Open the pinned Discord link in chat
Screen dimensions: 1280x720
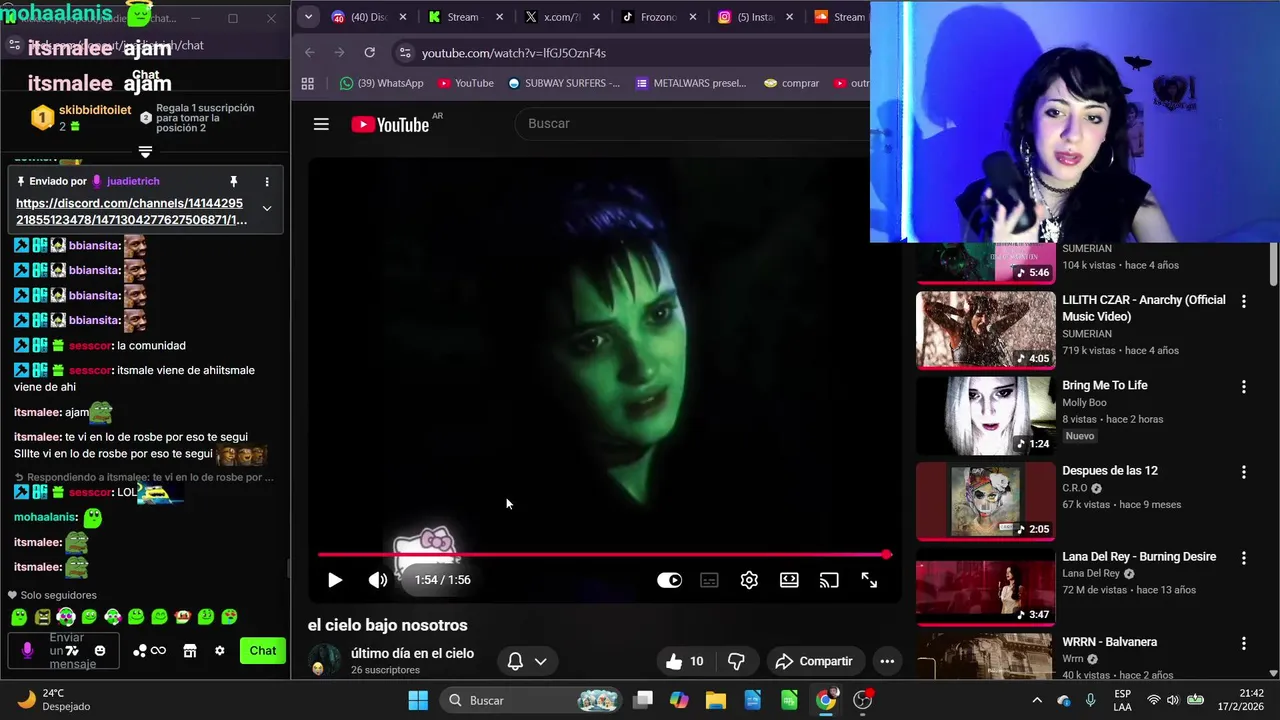pyautogui.click(x=131, y=211)
